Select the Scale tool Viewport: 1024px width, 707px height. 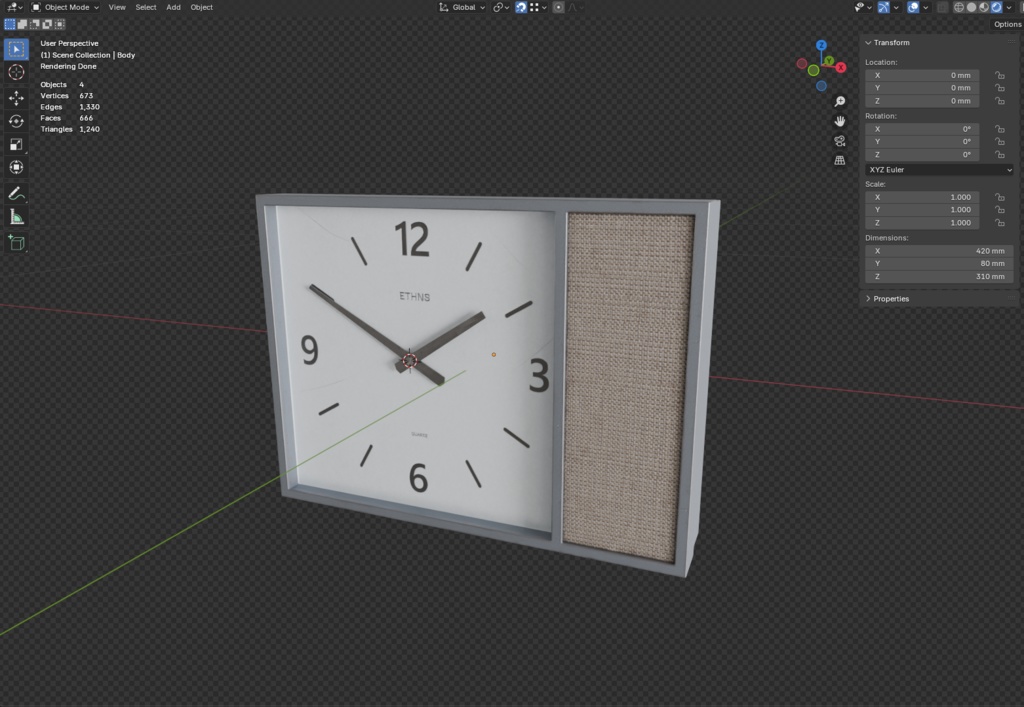pos(16,144)
